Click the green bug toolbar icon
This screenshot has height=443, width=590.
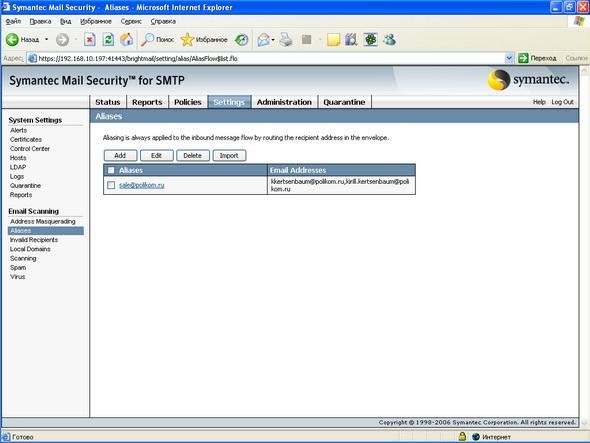[371, 40]
